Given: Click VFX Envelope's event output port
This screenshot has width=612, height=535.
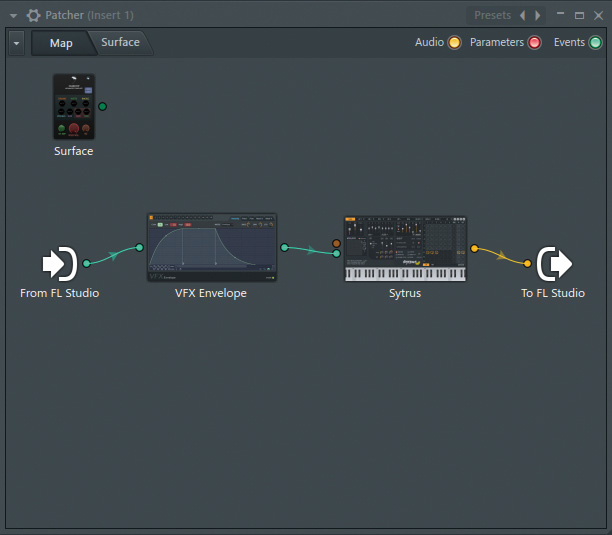Looking at the screenshot, I should 285,247.
